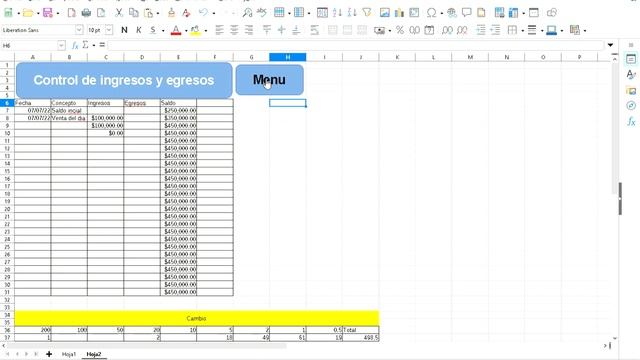Toggle freeze rows and columns
The width and height of the screenshot is (640, 360).
513,13
